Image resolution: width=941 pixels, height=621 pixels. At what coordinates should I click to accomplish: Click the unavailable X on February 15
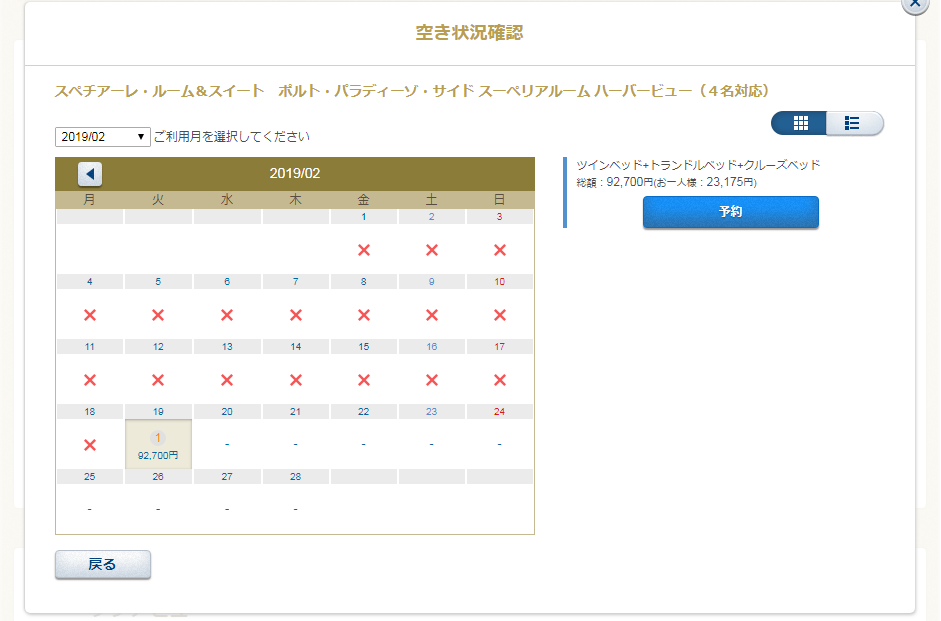(364, 380)
